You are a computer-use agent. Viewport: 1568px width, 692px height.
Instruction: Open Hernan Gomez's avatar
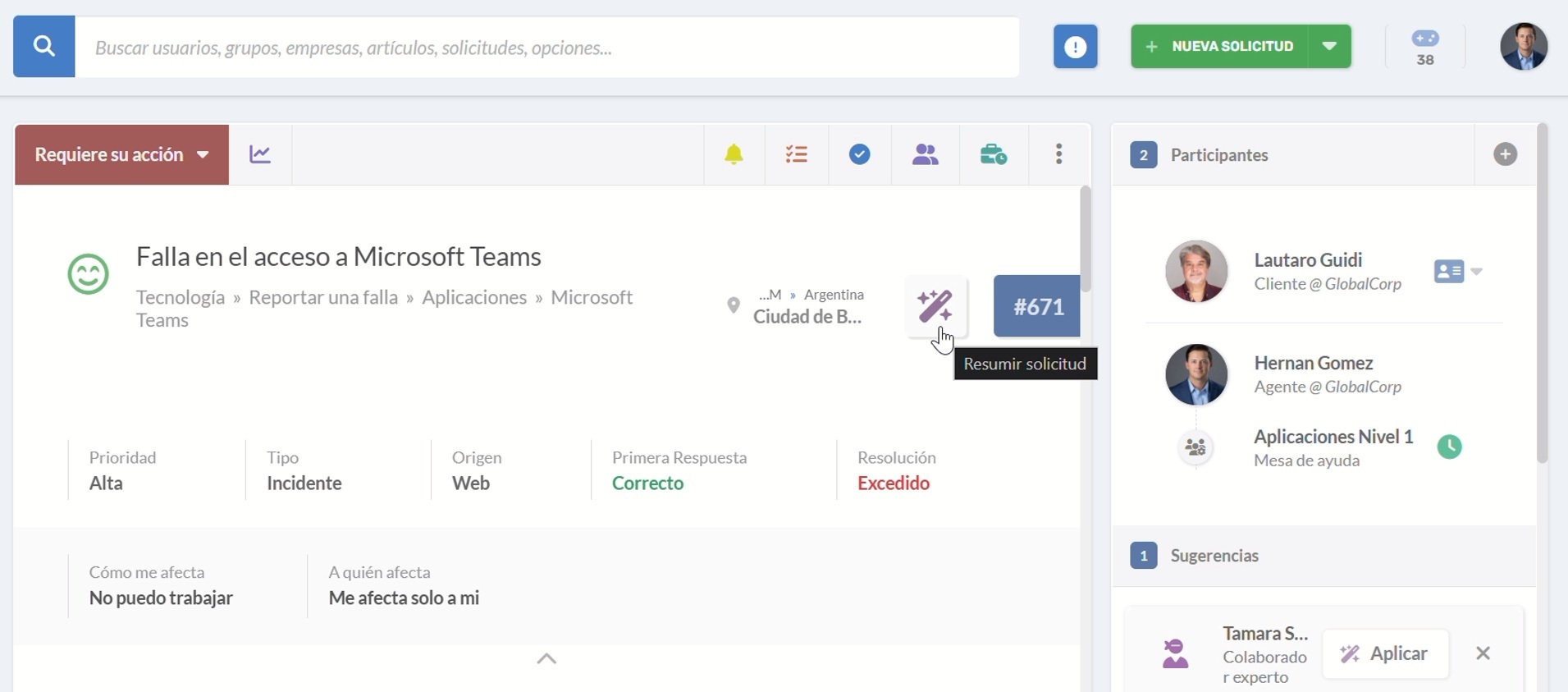click(x=1196, y=374)
